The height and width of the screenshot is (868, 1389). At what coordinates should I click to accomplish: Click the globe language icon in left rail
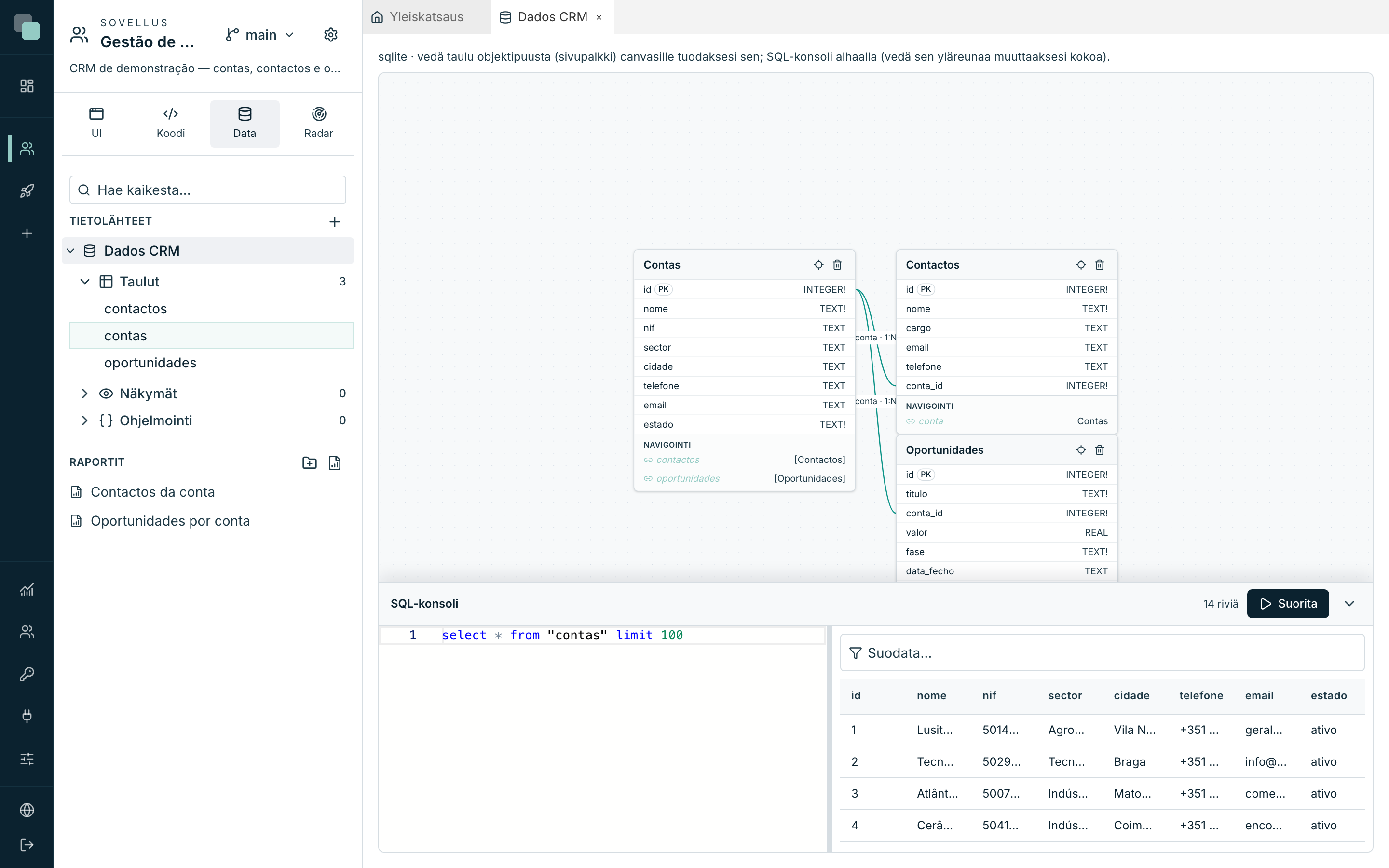coord(27,810)
